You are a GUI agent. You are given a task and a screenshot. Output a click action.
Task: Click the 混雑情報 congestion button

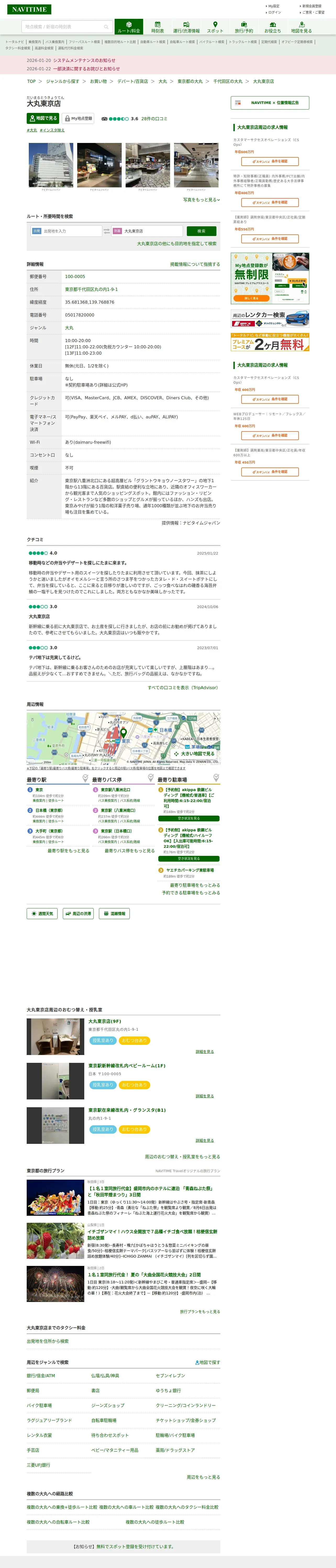pos(114,913)
